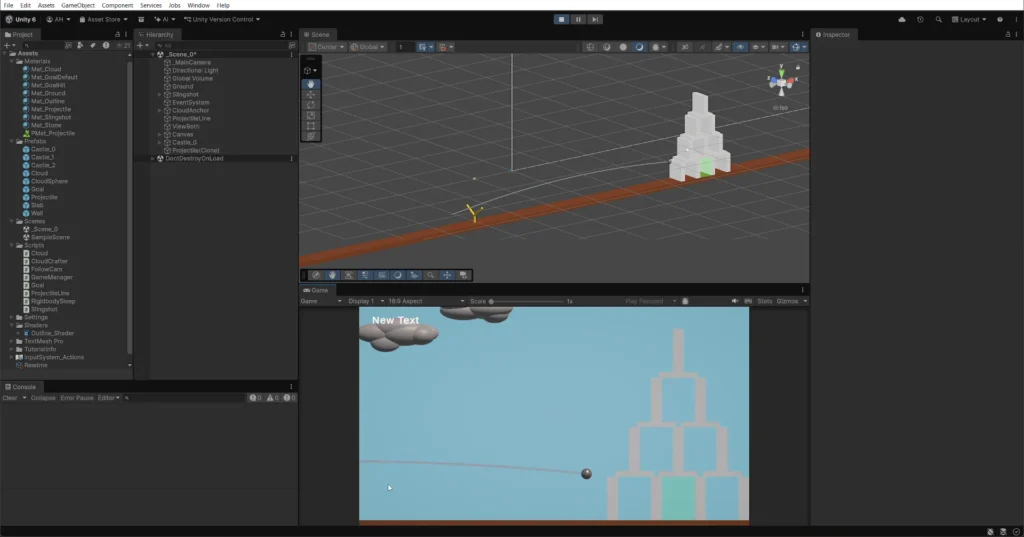
Task: Select the Console tab
Action: point(21,387)
